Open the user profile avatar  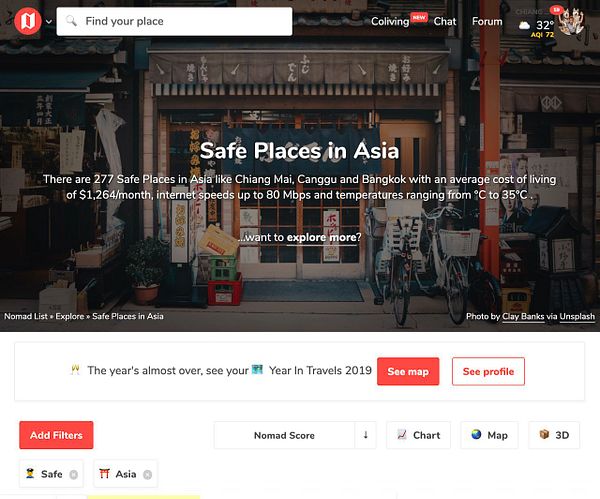[571, 21]
